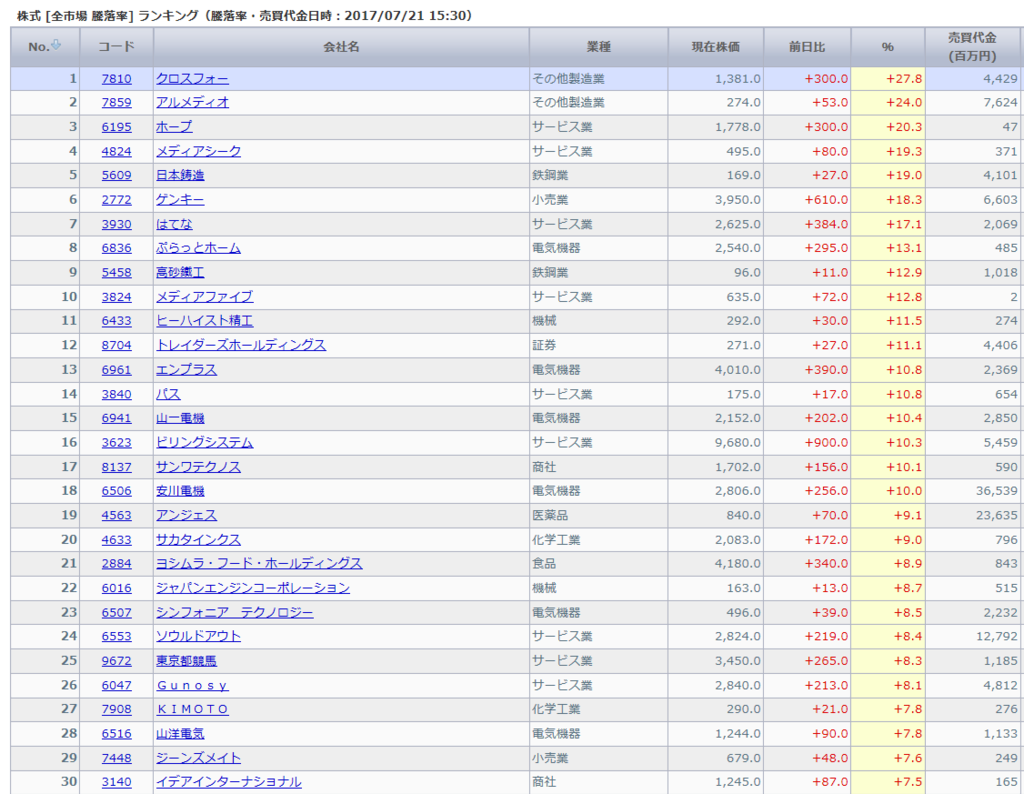Image resolution: width=1024 pixels, height=794 pixels.
Task: Click the sort arrow icon next to No.
Action: coord(56,45)
